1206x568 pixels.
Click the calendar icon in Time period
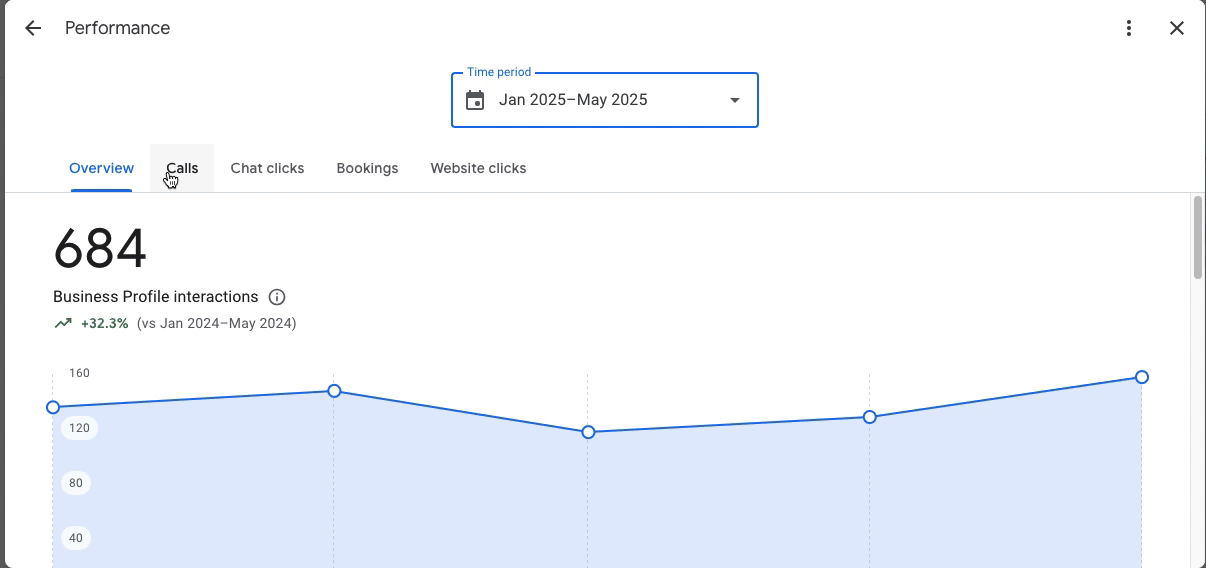[x=476, y=100]
